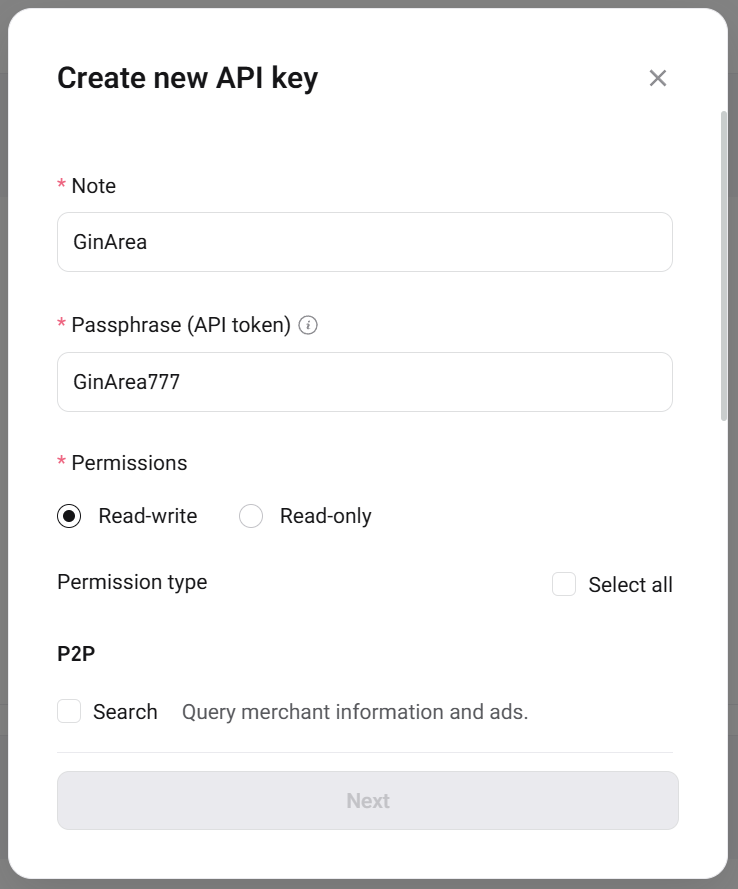Tick the Select all checkbox

pyautogui.click(x=564, y=584)
